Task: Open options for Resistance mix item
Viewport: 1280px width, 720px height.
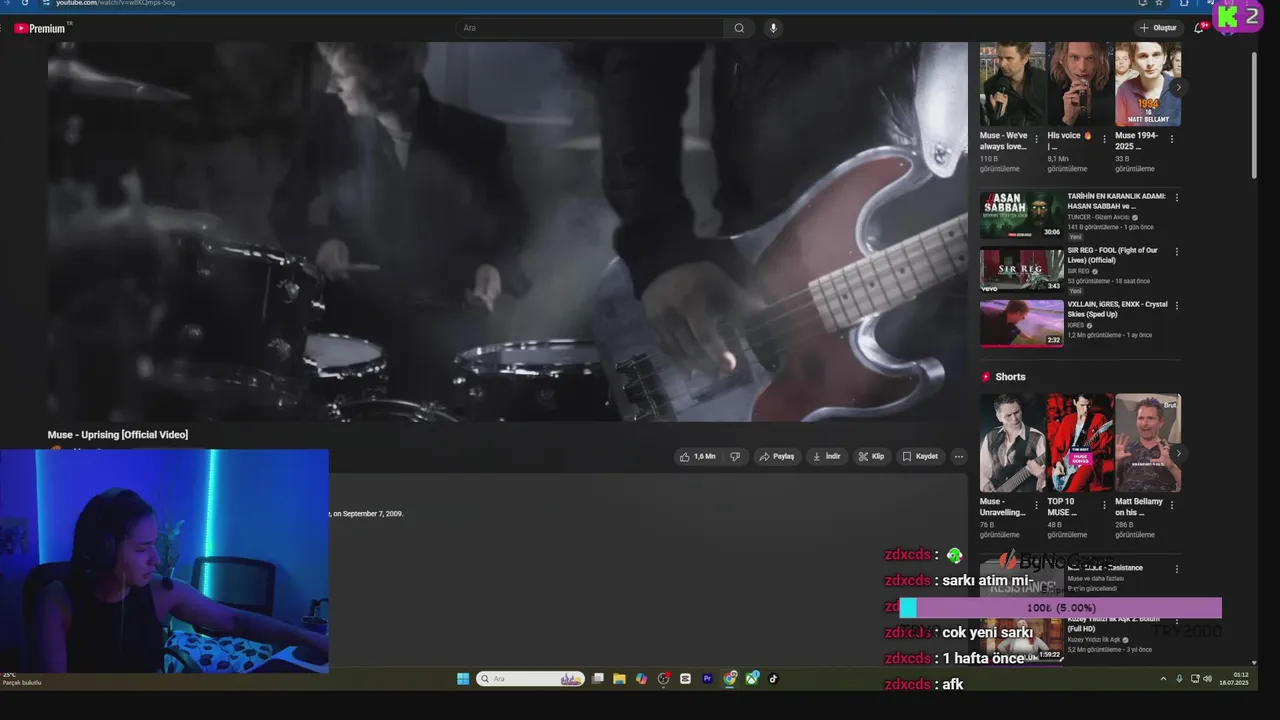Action: tap(1176, 569)
